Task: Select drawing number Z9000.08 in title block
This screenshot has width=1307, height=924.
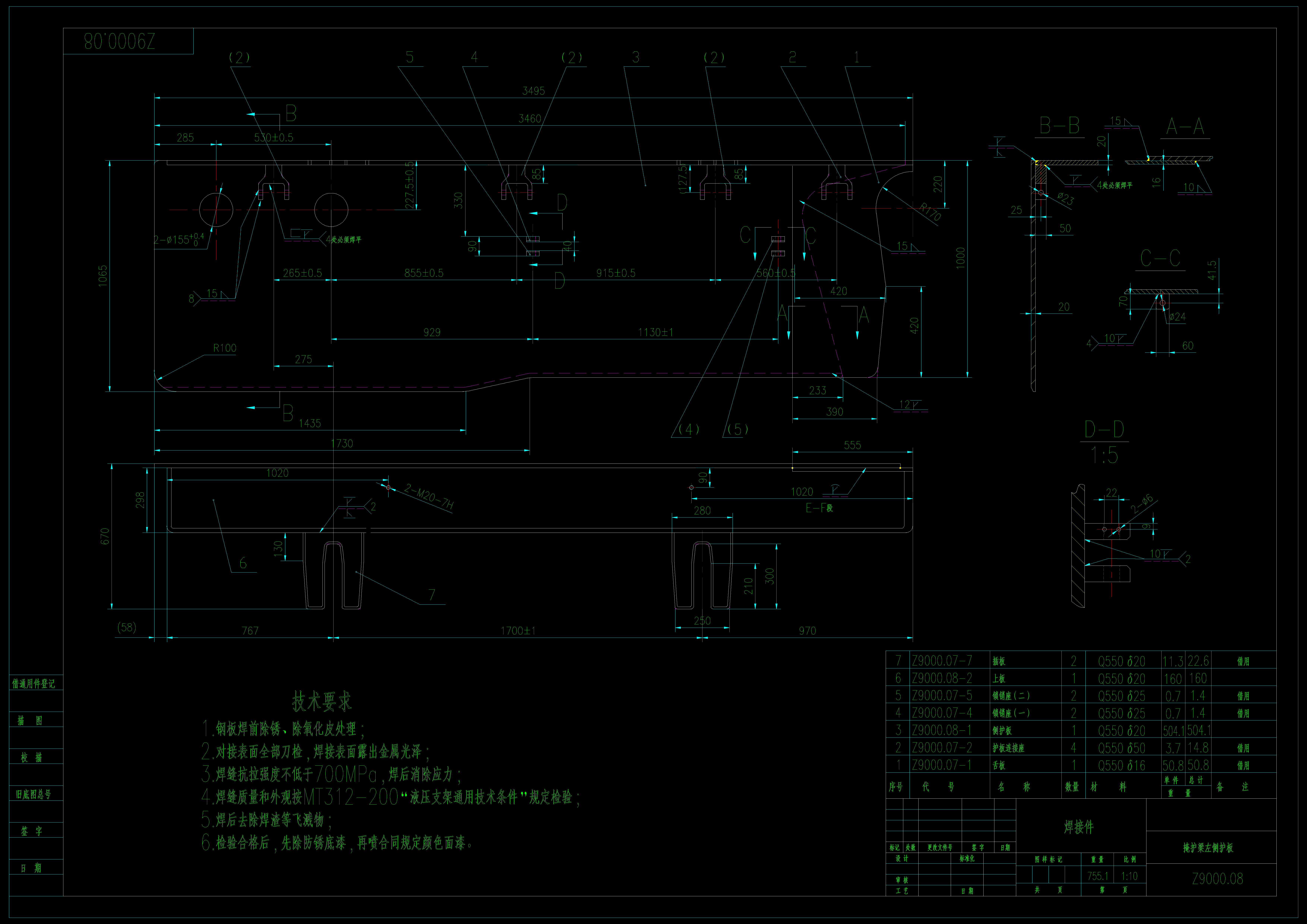Action: (x=1218, y=879)
